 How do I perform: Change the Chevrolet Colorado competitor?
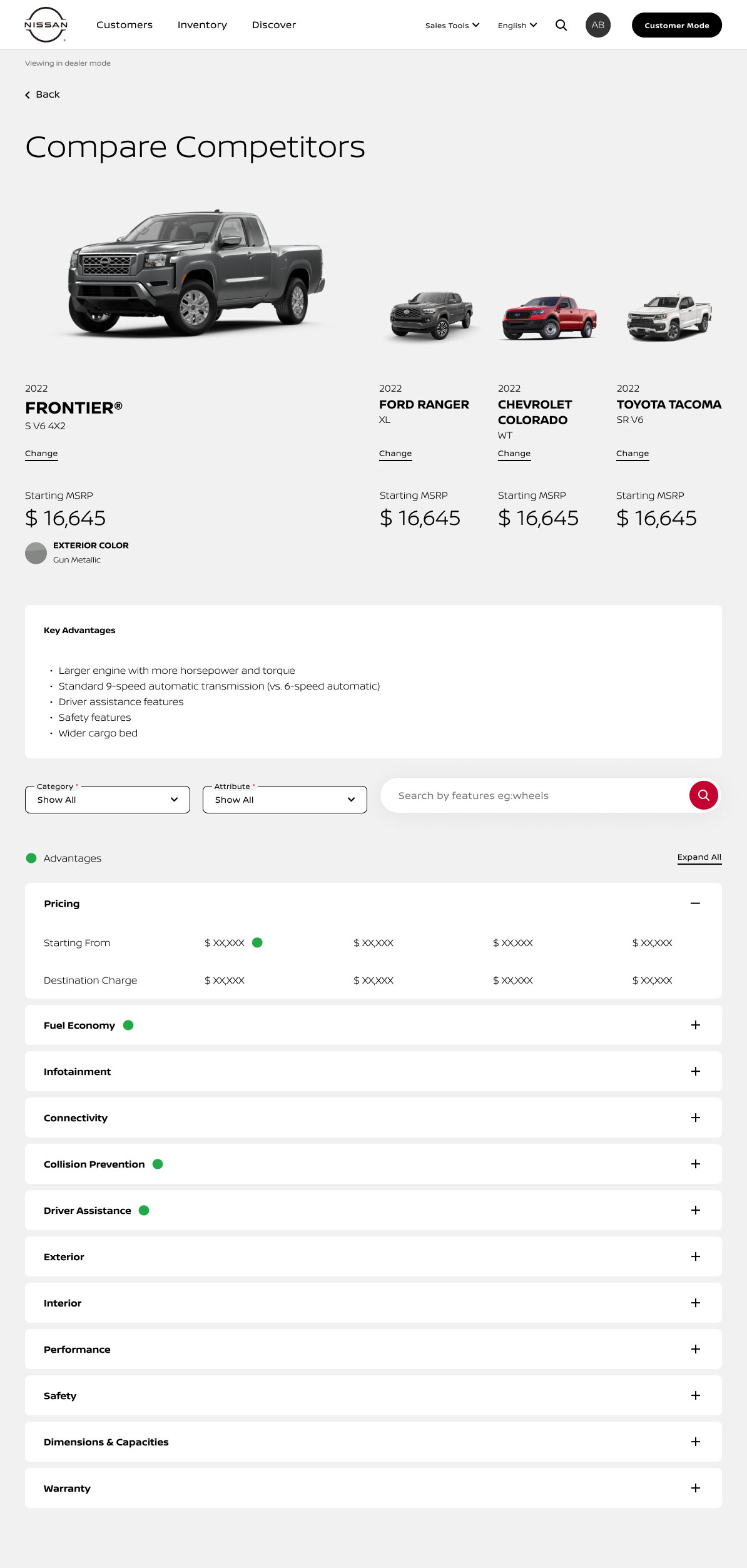(514, 454)
